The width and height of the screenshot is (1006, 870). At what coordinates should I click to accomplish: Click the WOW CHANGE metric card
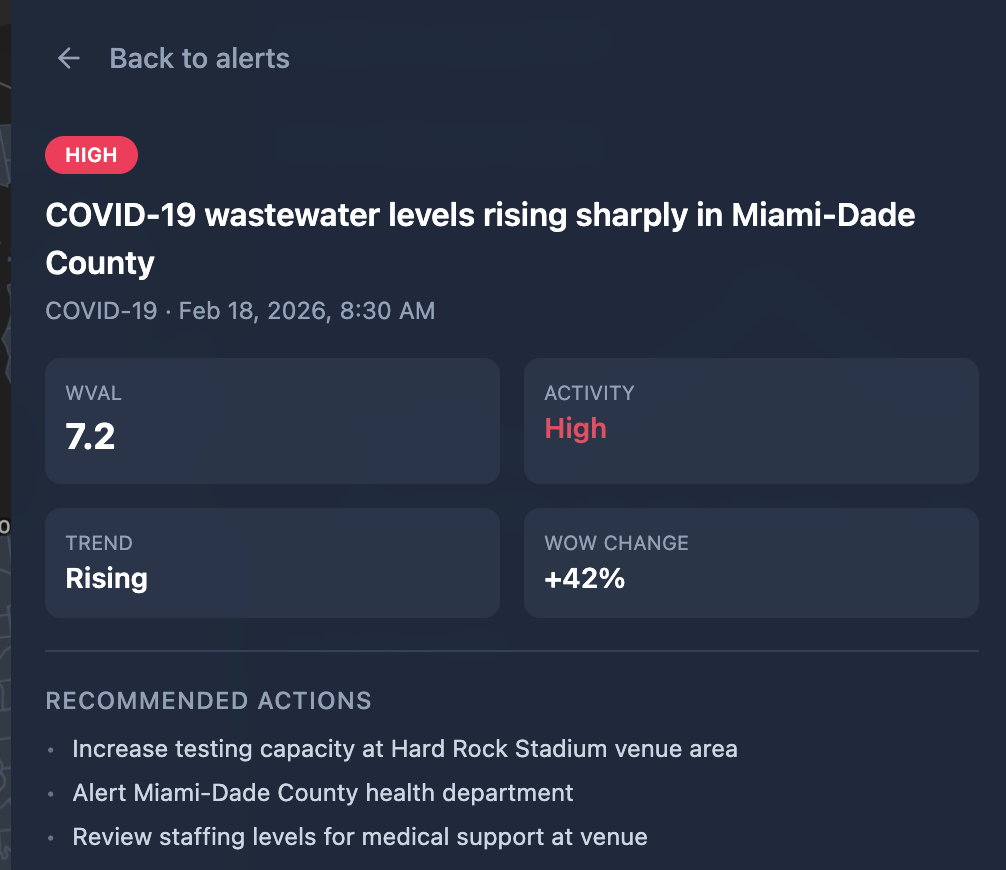(x=751, y=562)
